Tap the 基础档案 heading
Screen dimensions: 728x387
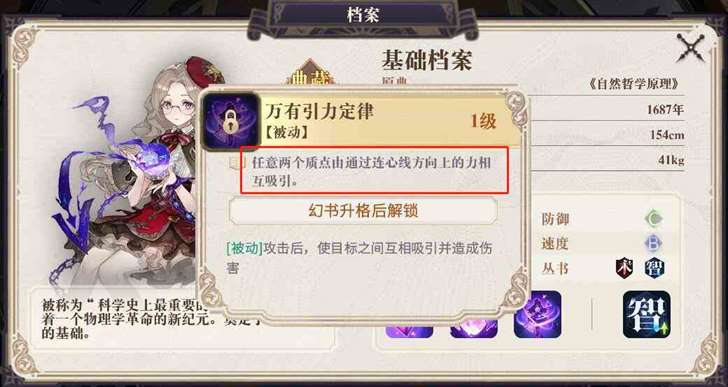427,60
